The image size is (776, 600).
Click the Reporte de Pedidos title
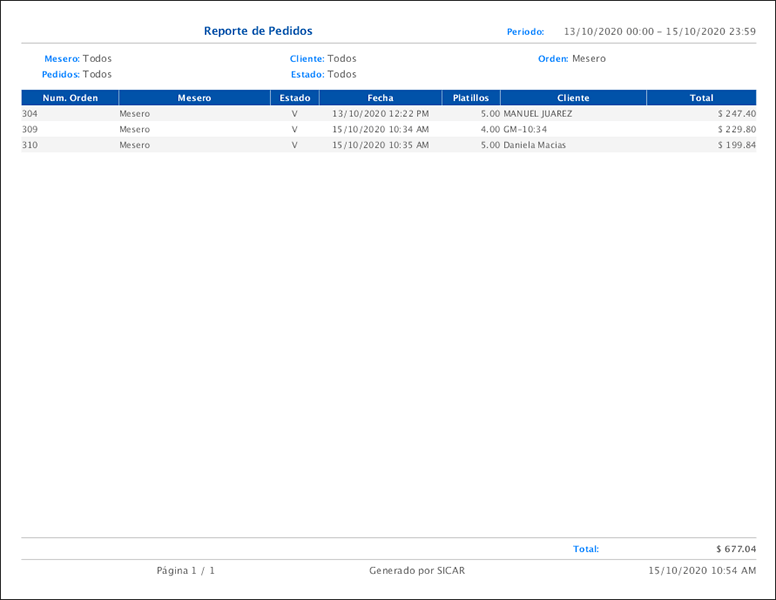258,31
